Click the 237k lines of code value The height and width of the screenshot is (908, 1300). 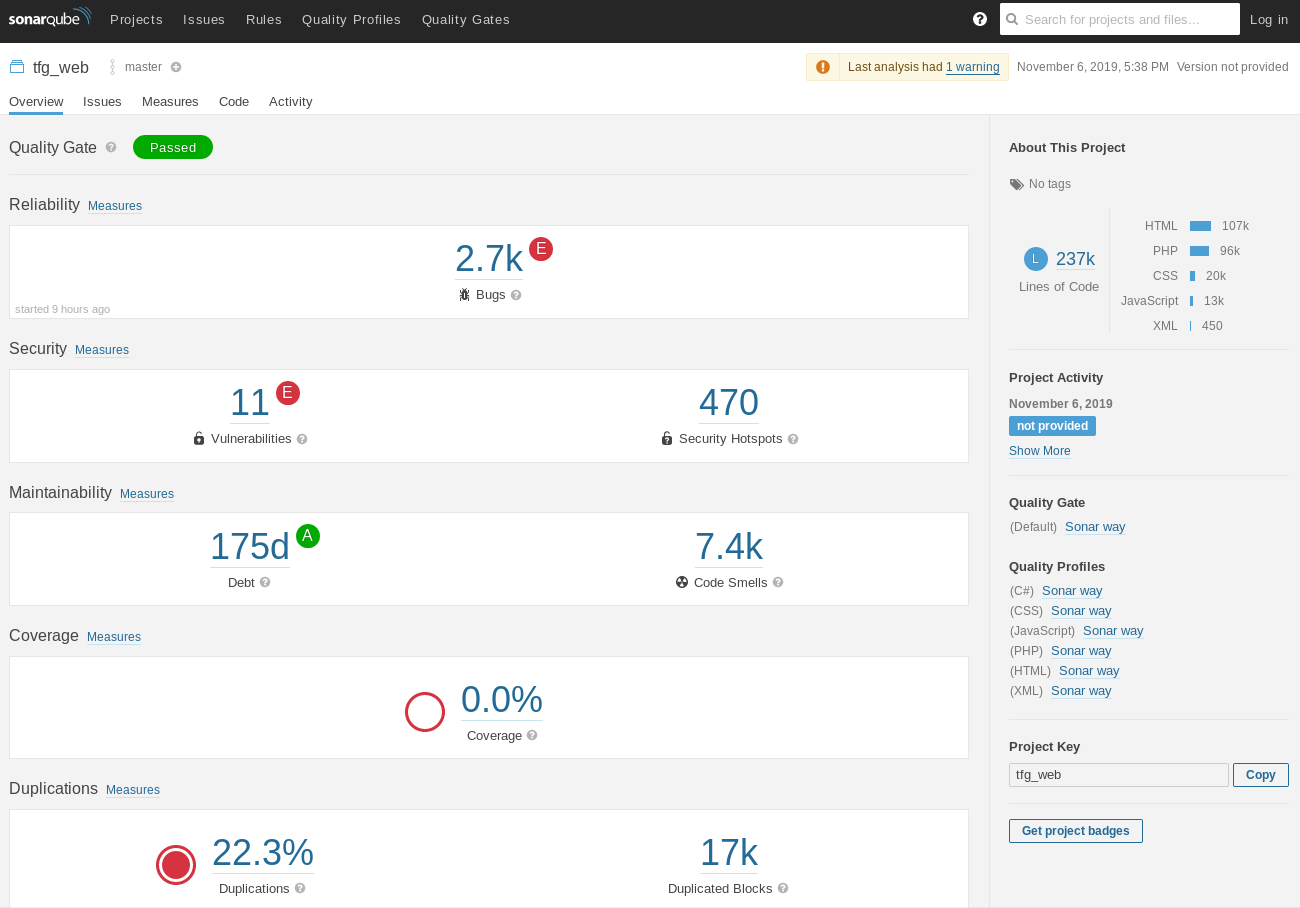tap(1075, 259)
